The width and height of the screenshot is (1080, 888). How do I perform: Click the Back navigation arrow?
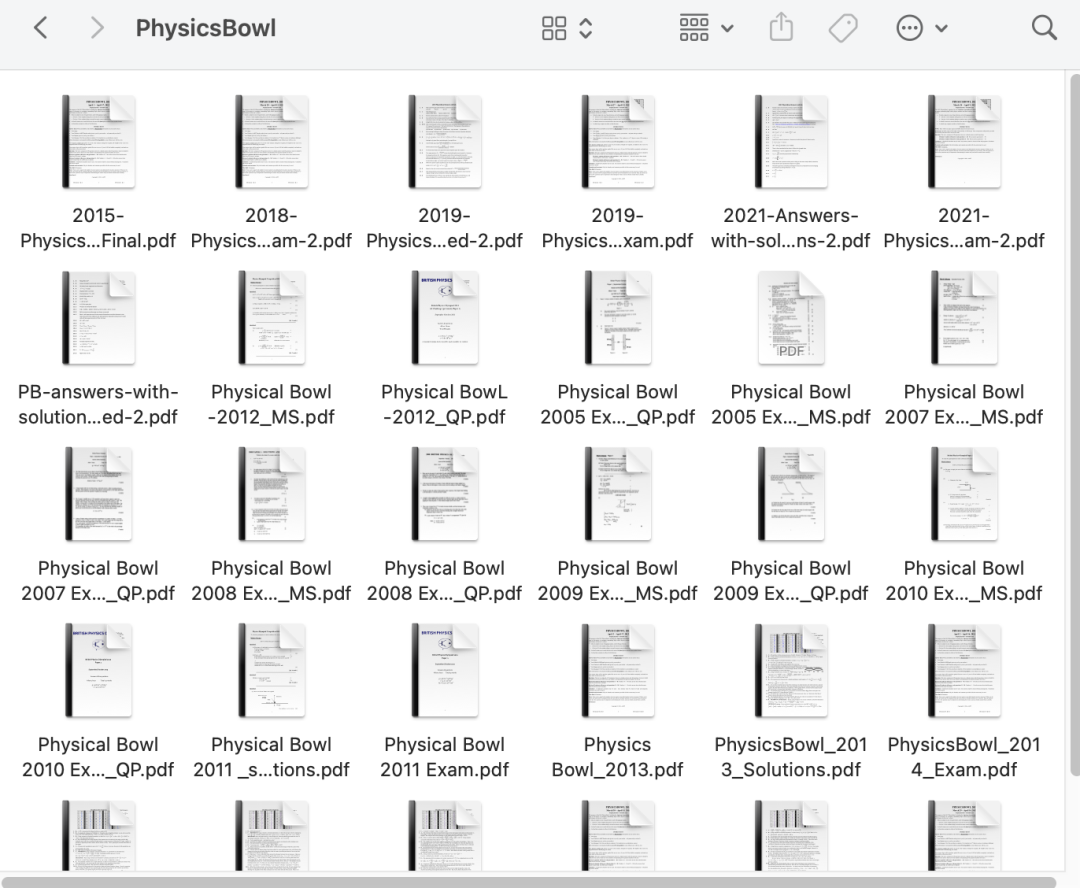(40, 28)
